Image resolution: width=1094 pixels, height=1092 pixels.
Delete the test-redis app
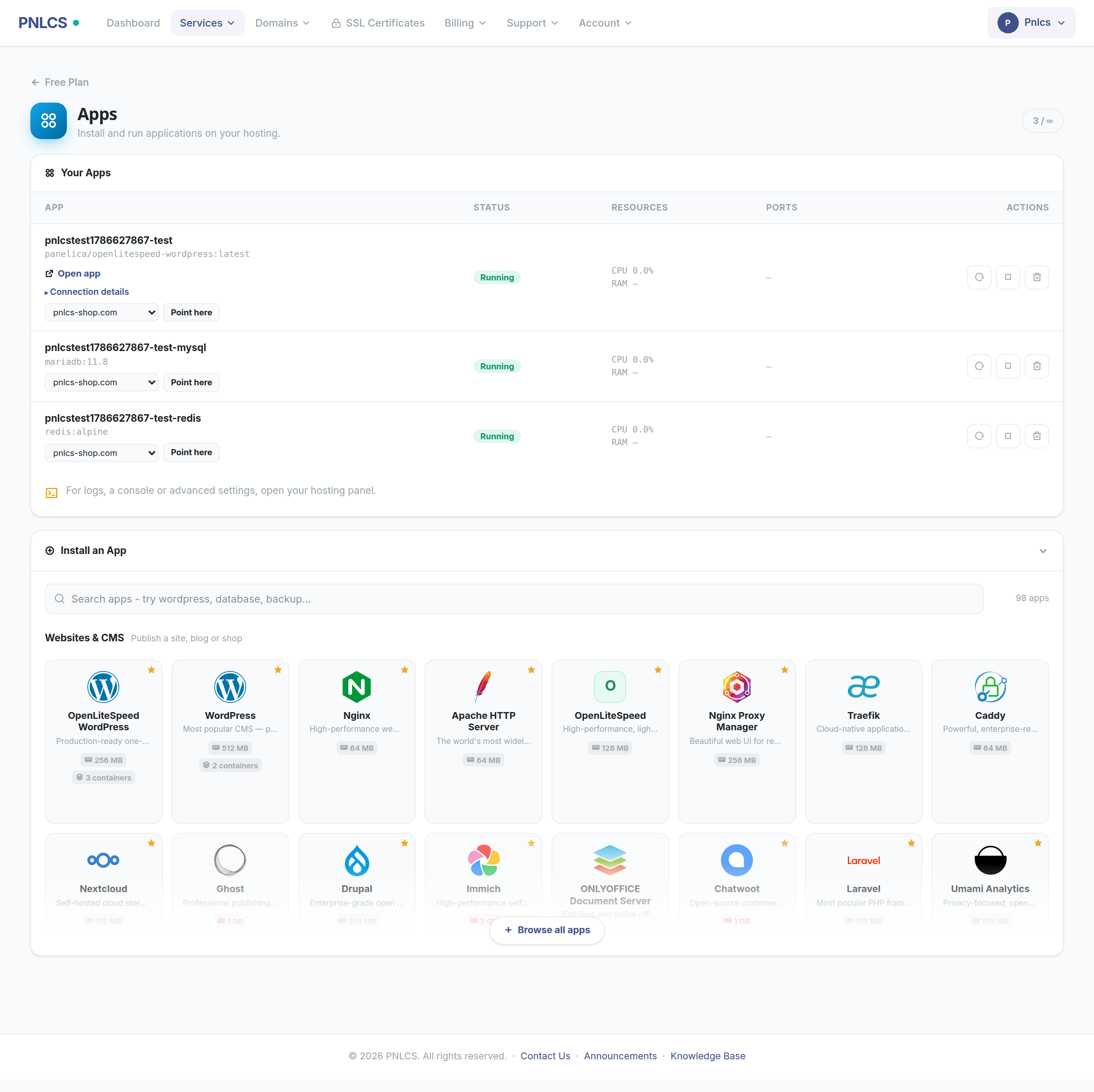[1037, 436]
